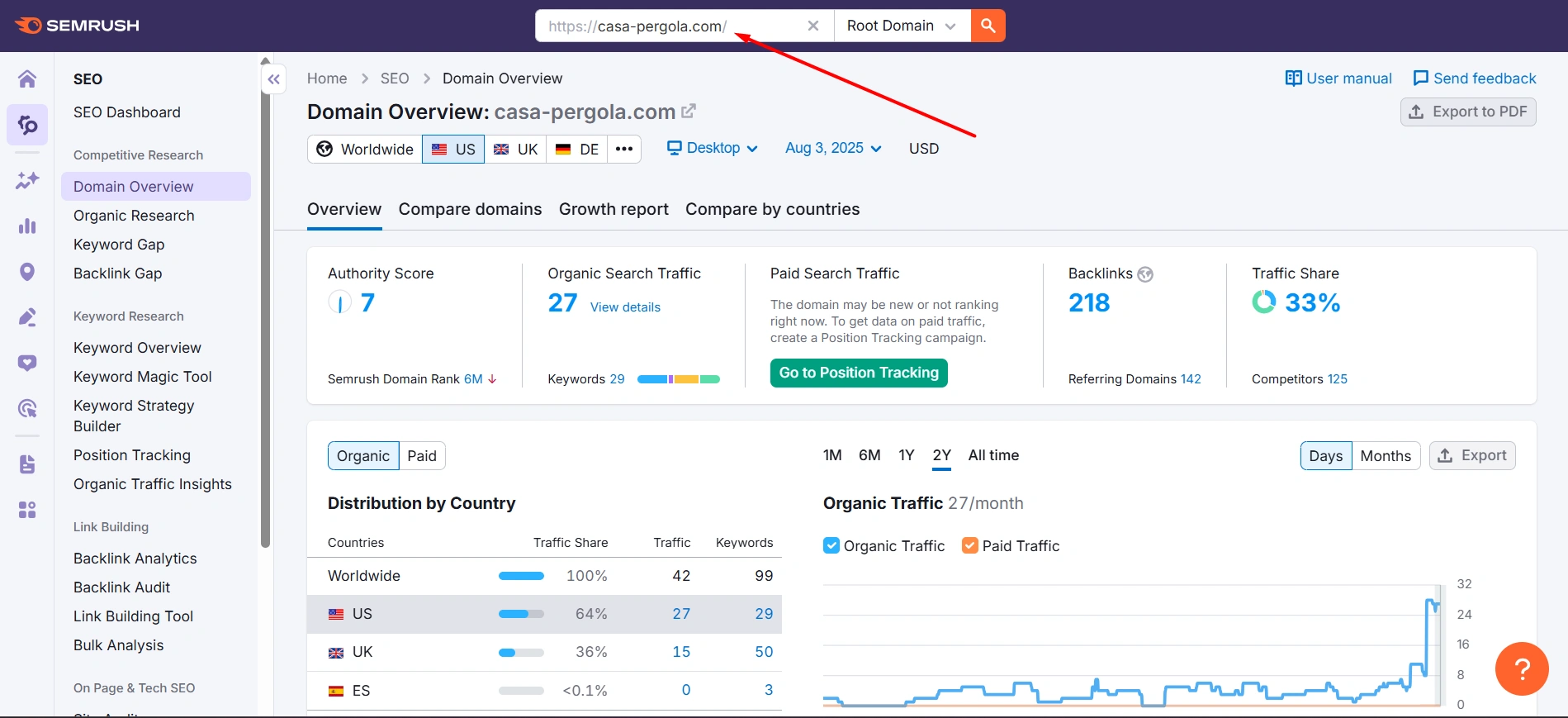Screen dimensions: 1568x718
Task: Open the Aug 3, 2025 date dropdown
Action: point(833,148)
